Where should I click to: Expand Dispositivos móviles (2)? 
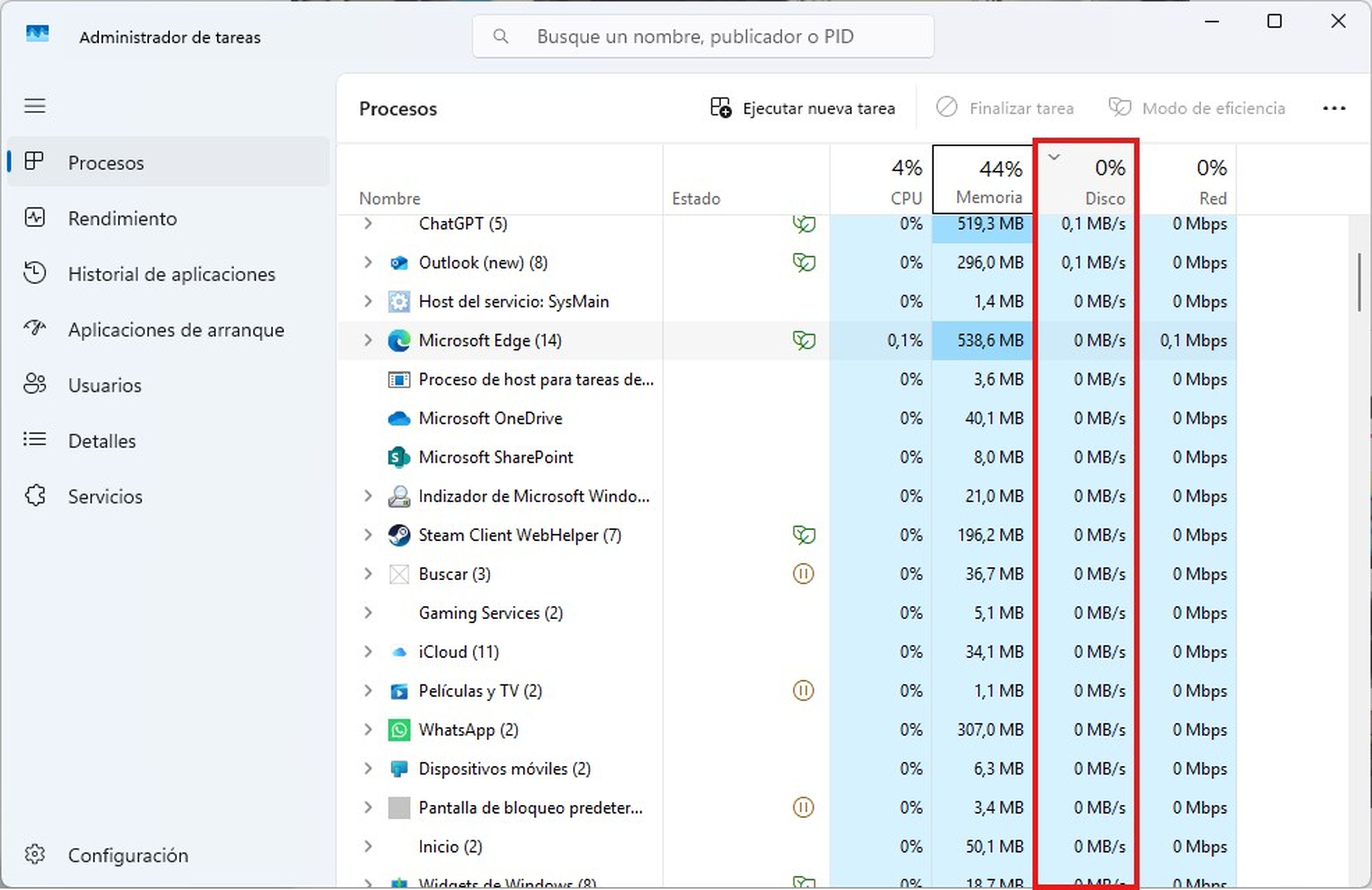pos(368,769)
